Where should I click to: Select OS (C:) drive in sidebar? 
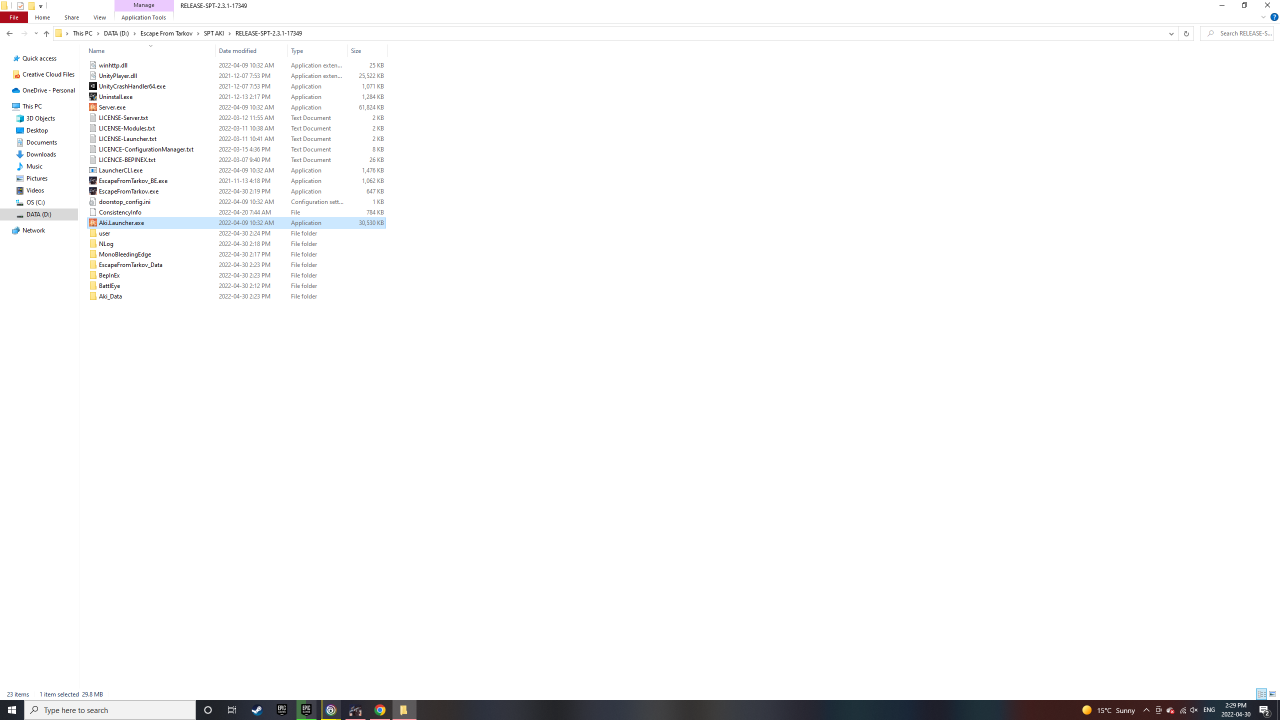tap(35, 203)
